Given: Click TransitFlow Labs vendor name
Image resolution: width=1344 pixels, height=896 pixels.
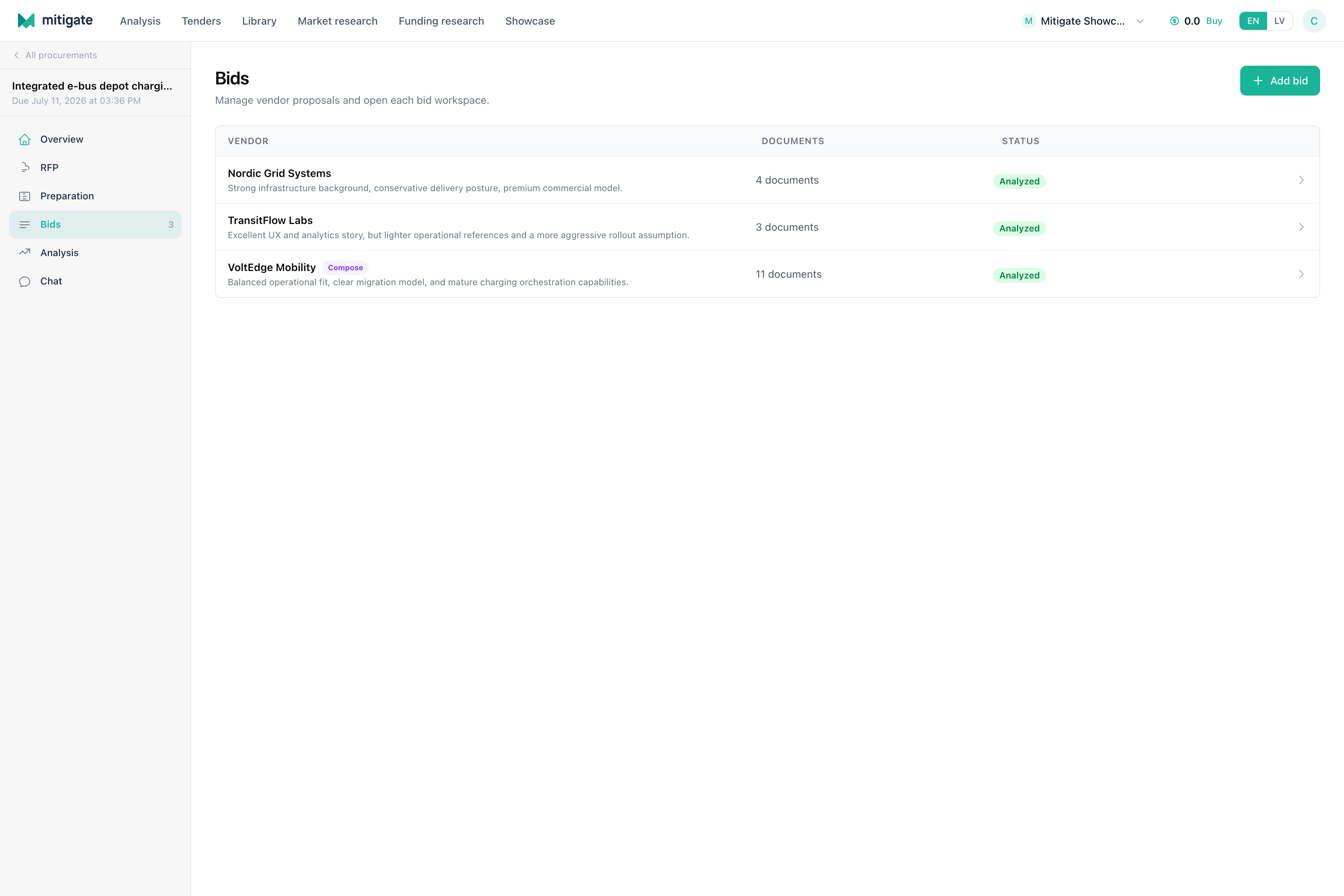Looking at the screenshot, I should pos(270,221).
